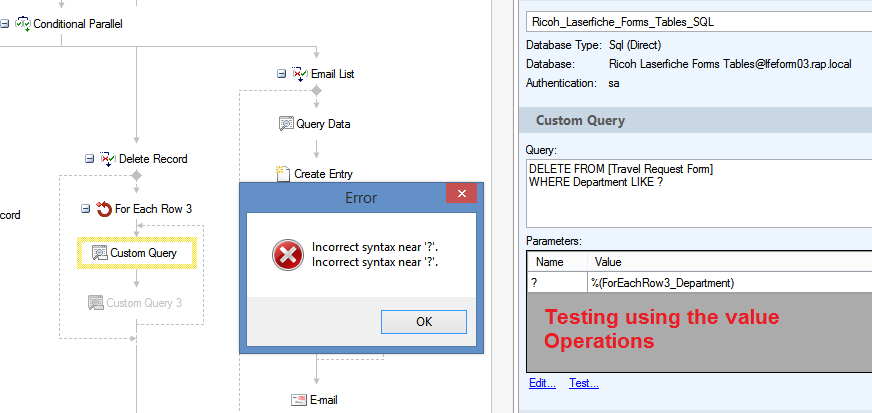Click the Query Data activity label
Screen dimensions: 872x413
point(323,124)
